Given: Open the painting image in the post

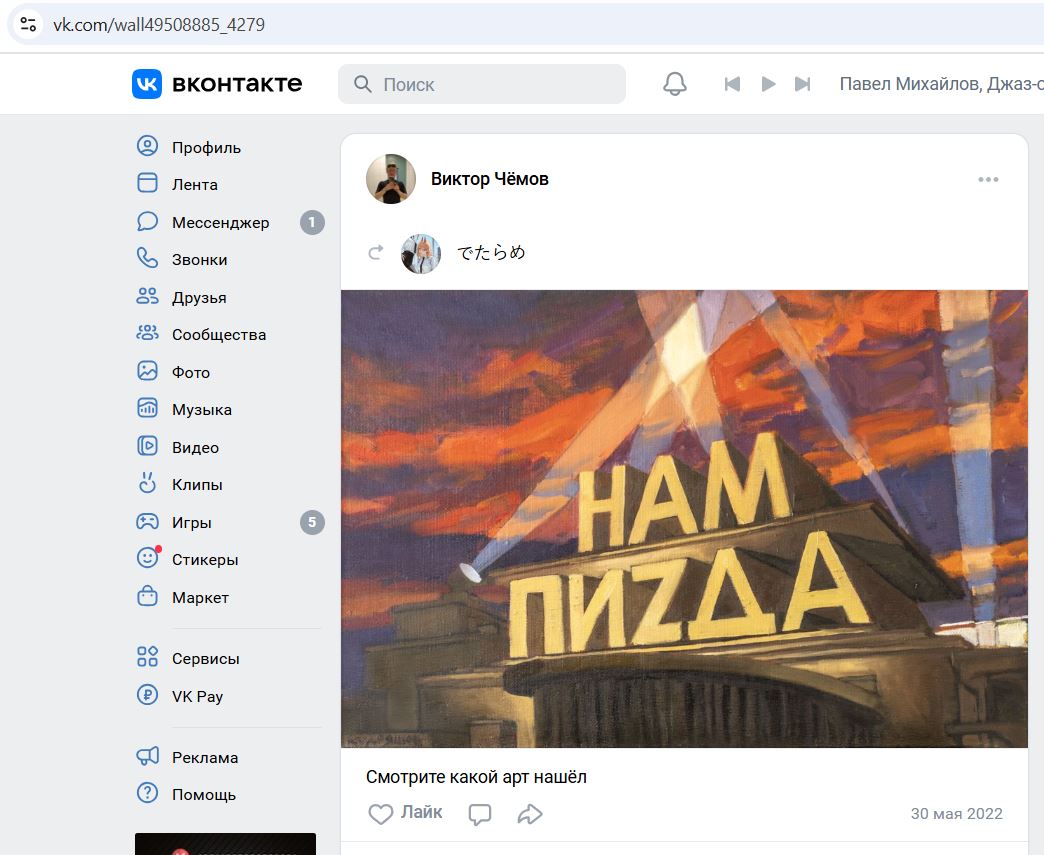Looking at the screenshot, I should 684,519.
